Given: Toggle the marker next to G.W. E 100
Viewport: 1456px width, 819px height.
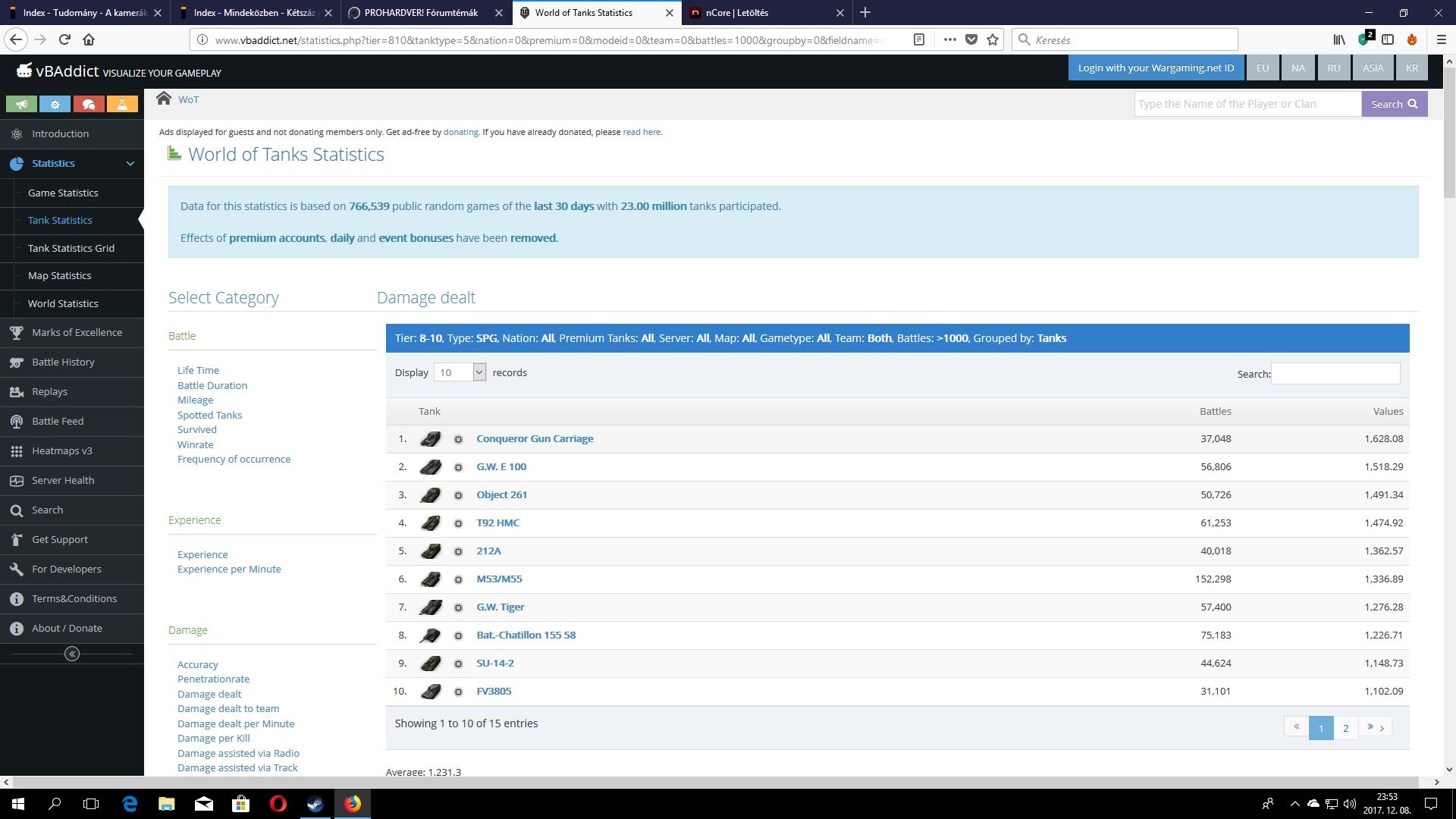Looking at the screenshot, I should coord(458,467).
